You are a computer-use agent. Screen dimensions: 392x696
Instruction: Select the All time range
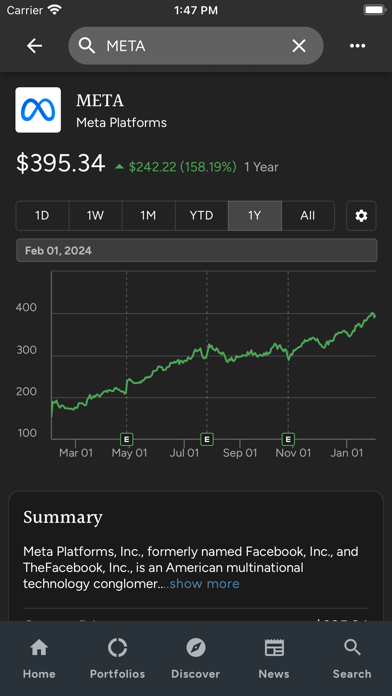pos(308,216)
